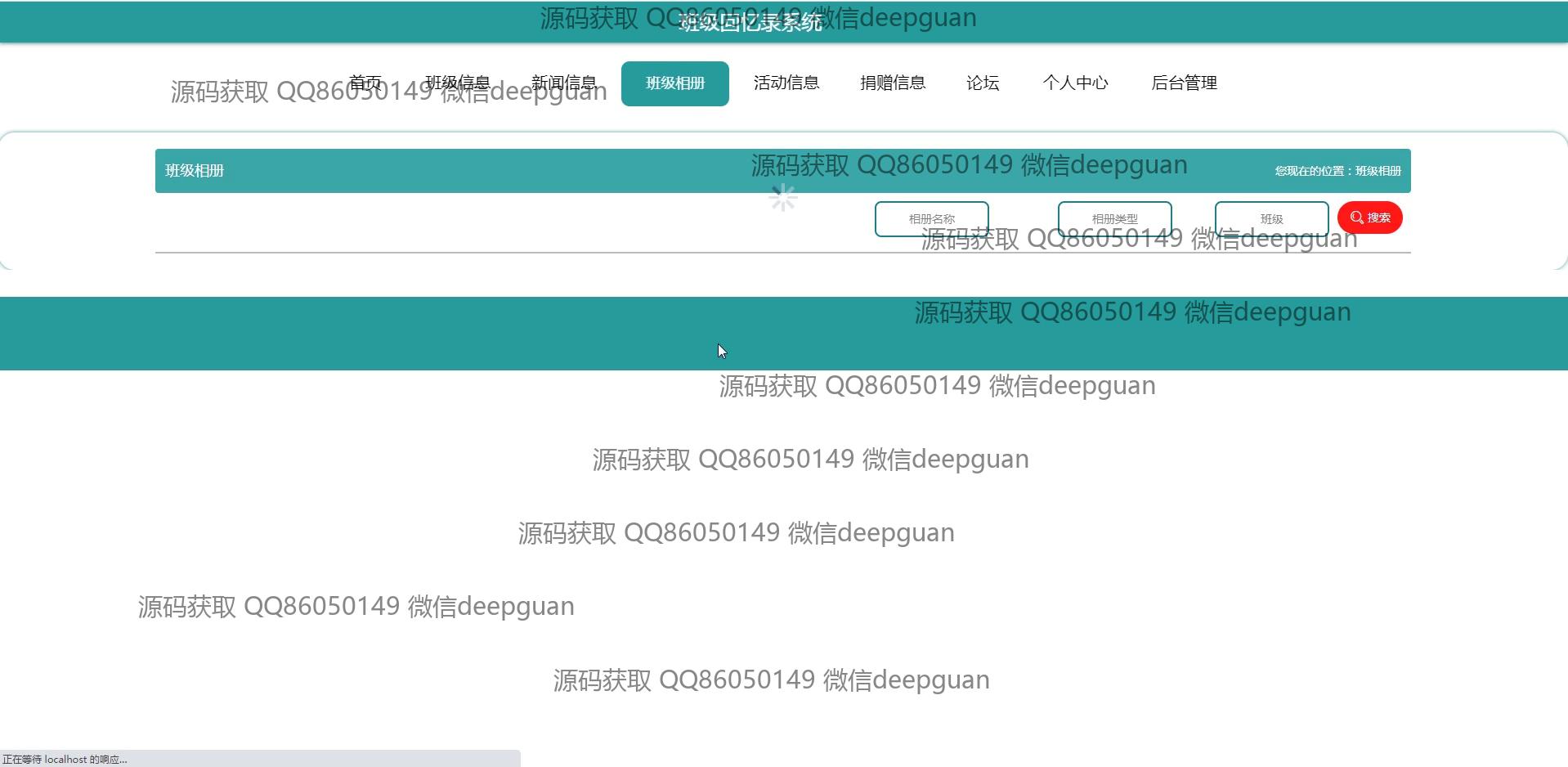Go to the 首页 home page
The width and height of the screenshot is (1568, 767).
coord(365,83)
